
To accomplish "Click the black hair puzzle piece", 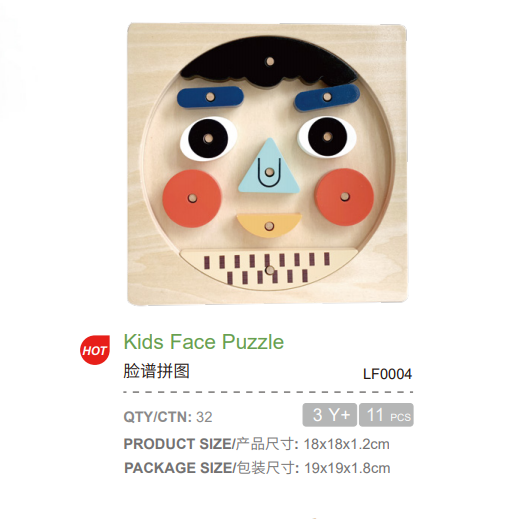I will [x=269, y=64].
